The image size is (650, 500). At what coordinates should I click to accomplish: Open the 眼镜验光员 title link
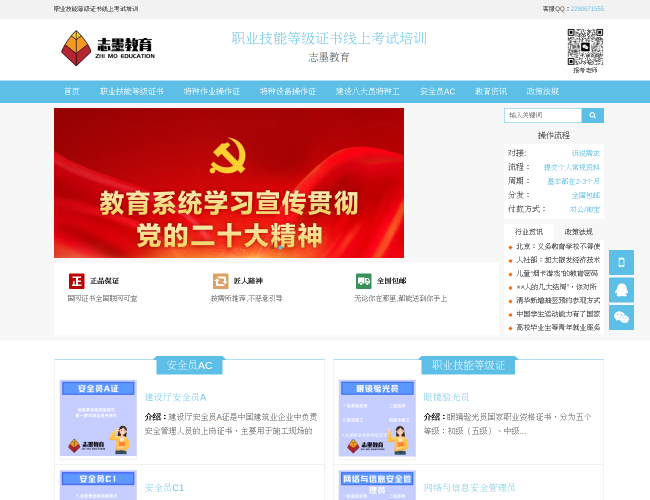point(446,397)
